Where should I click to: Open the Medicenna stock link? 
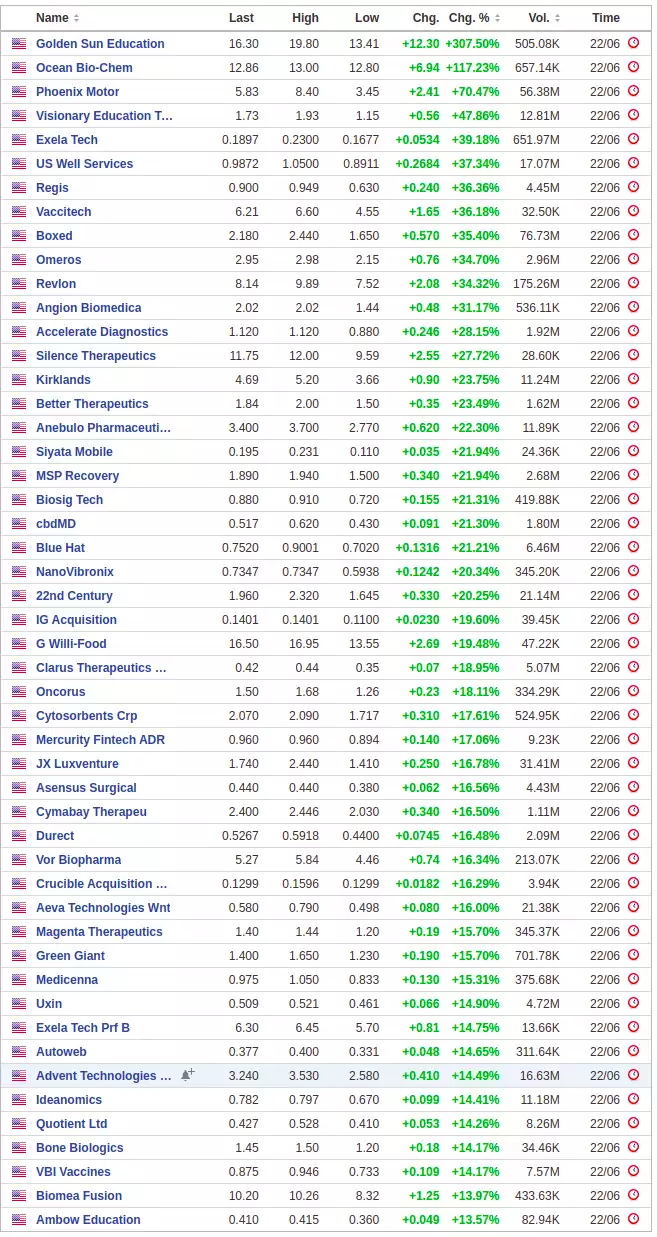pos(67,980)
